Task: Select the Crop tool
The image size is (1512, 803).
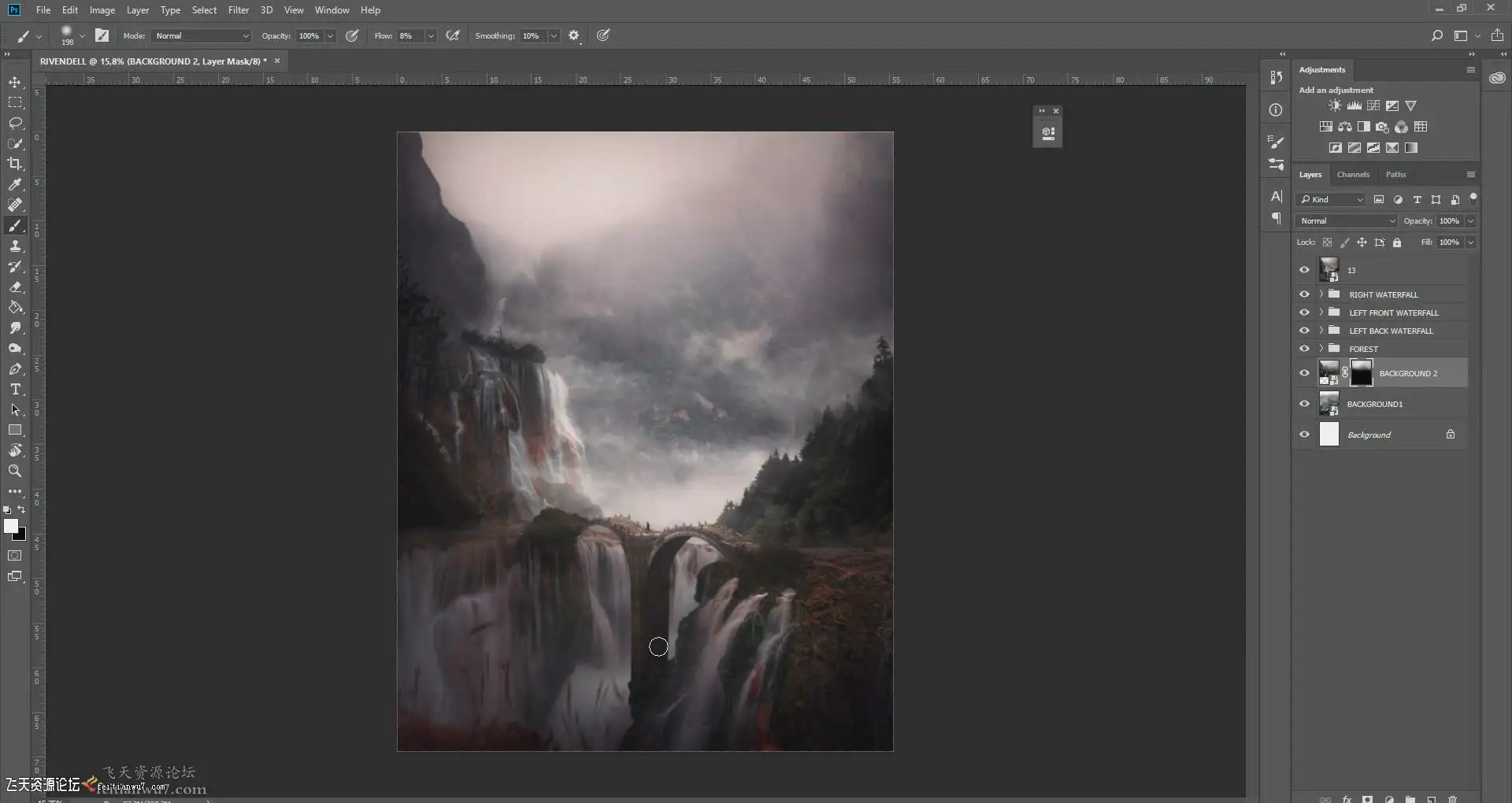Action: [x=15, y=164]
